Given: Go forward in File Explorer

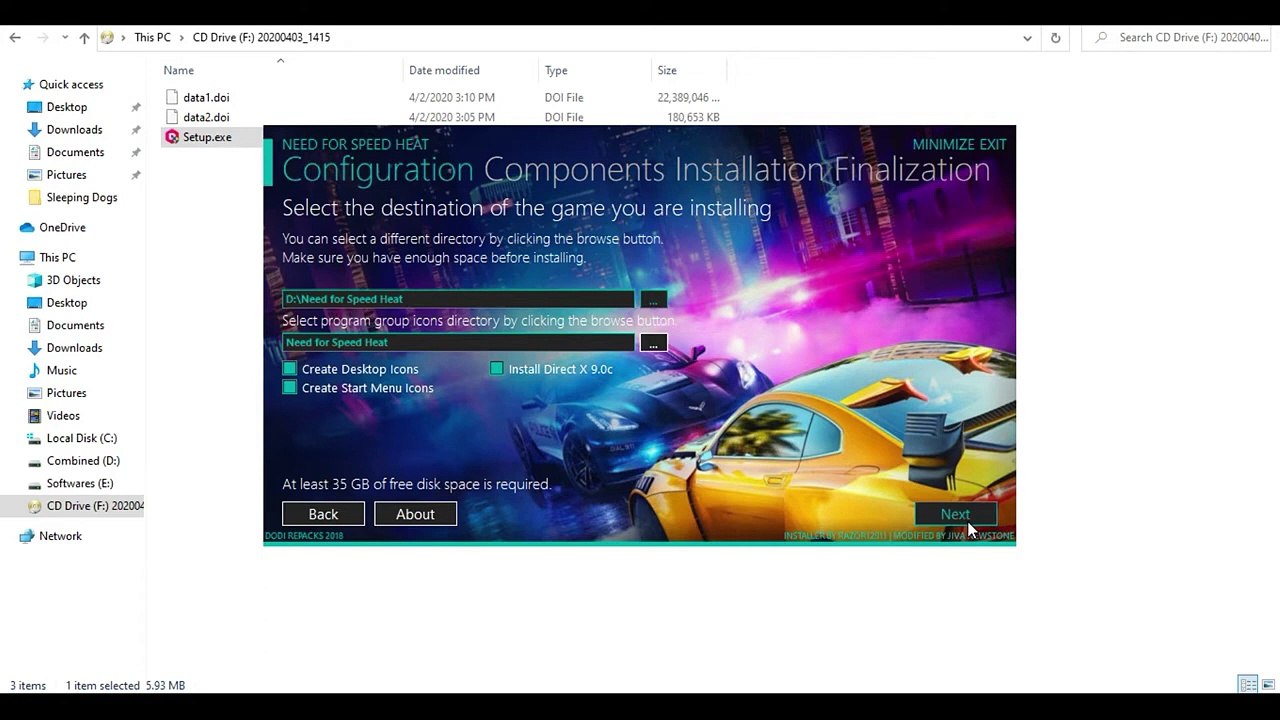Looking at the screenshot, I should [x=42, y=37].
